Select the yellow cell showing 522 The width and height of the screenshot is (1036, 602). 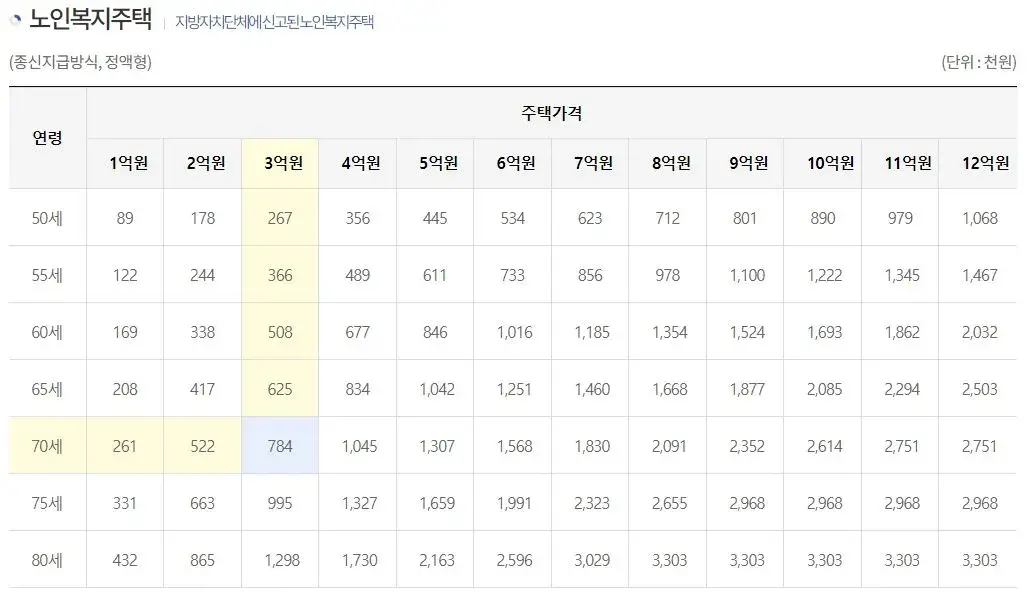[202, 445]
